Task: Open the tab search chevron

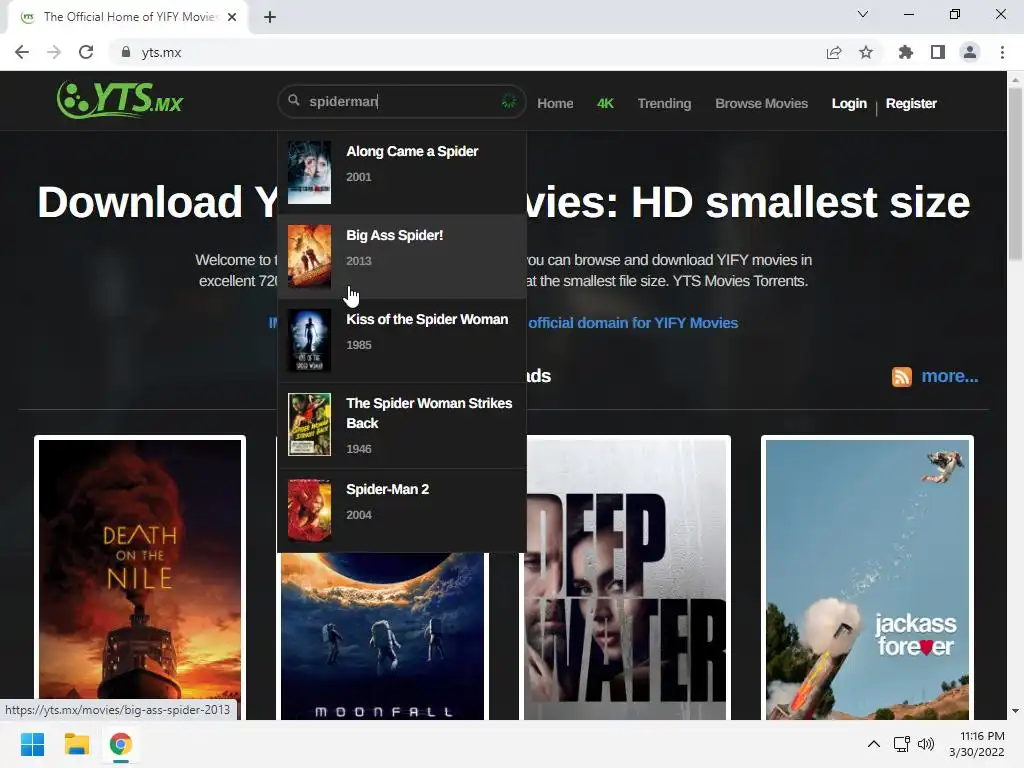Action: click(863, 14)
